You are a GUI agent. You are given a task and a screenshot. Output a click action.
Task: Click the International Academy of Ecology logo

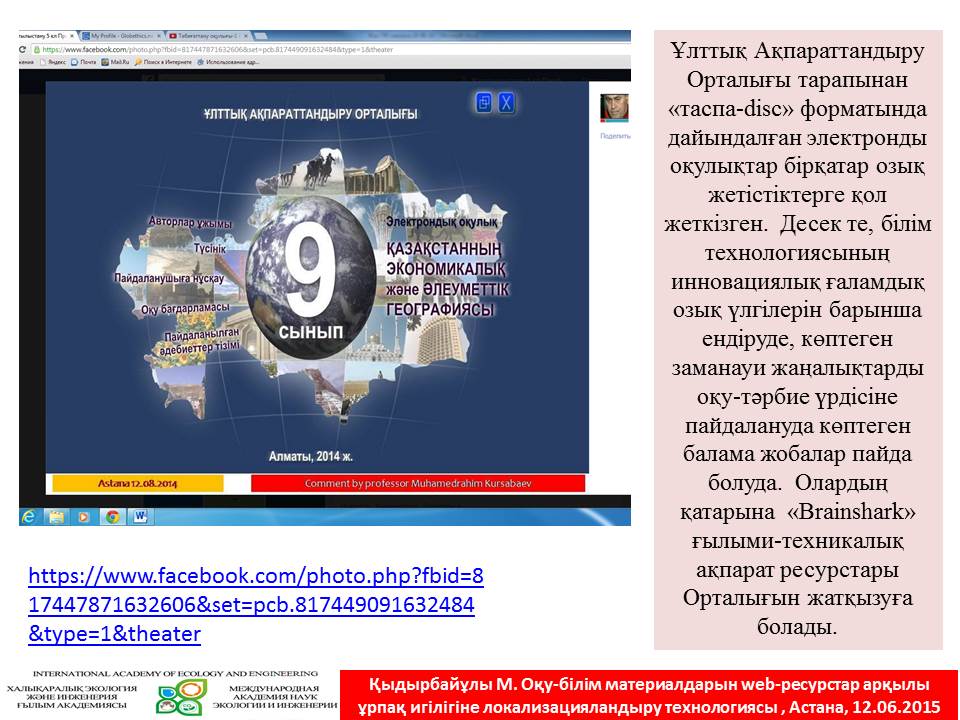pyautogui.click(x=182, y=697)
